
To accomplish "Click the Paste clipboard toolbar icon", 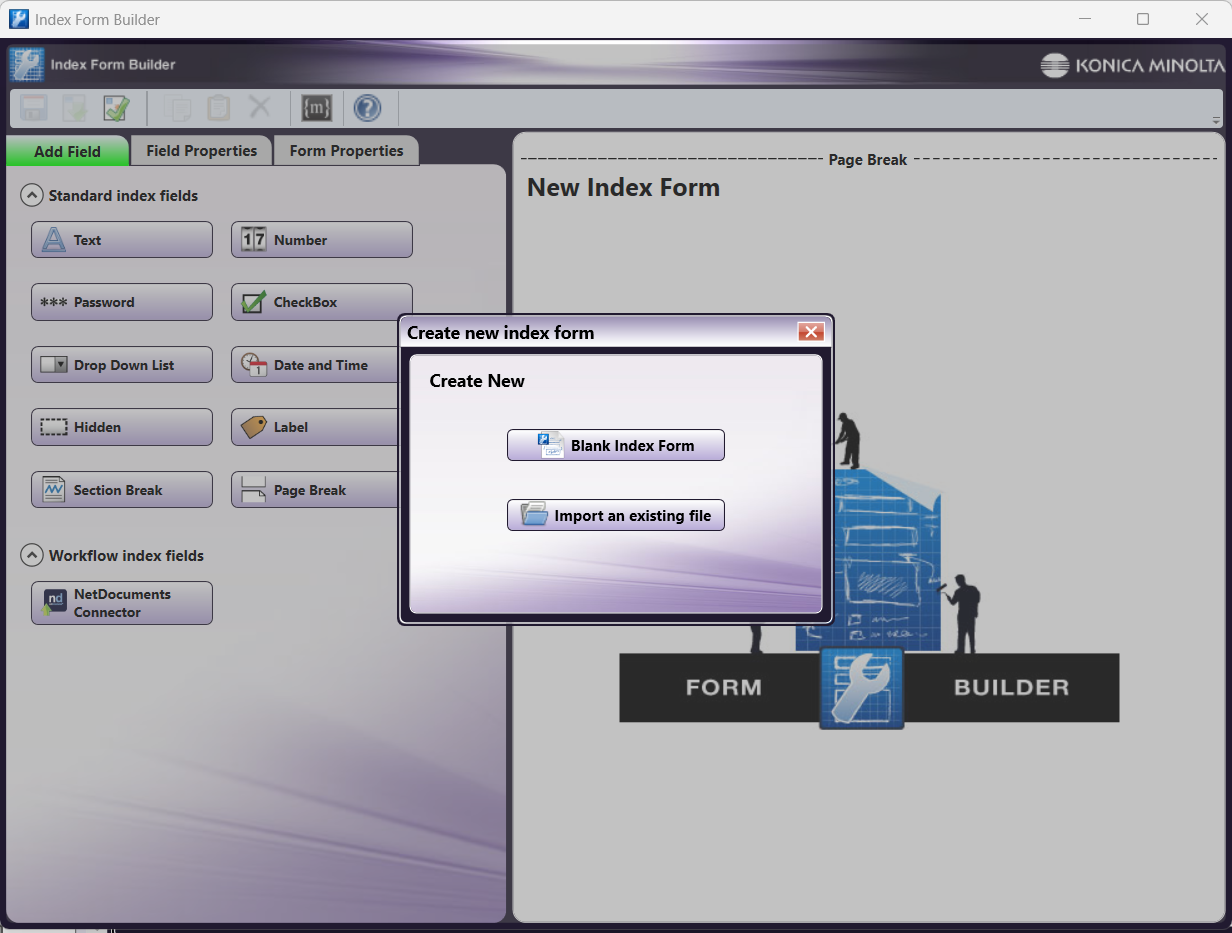I will pos(218,108).
